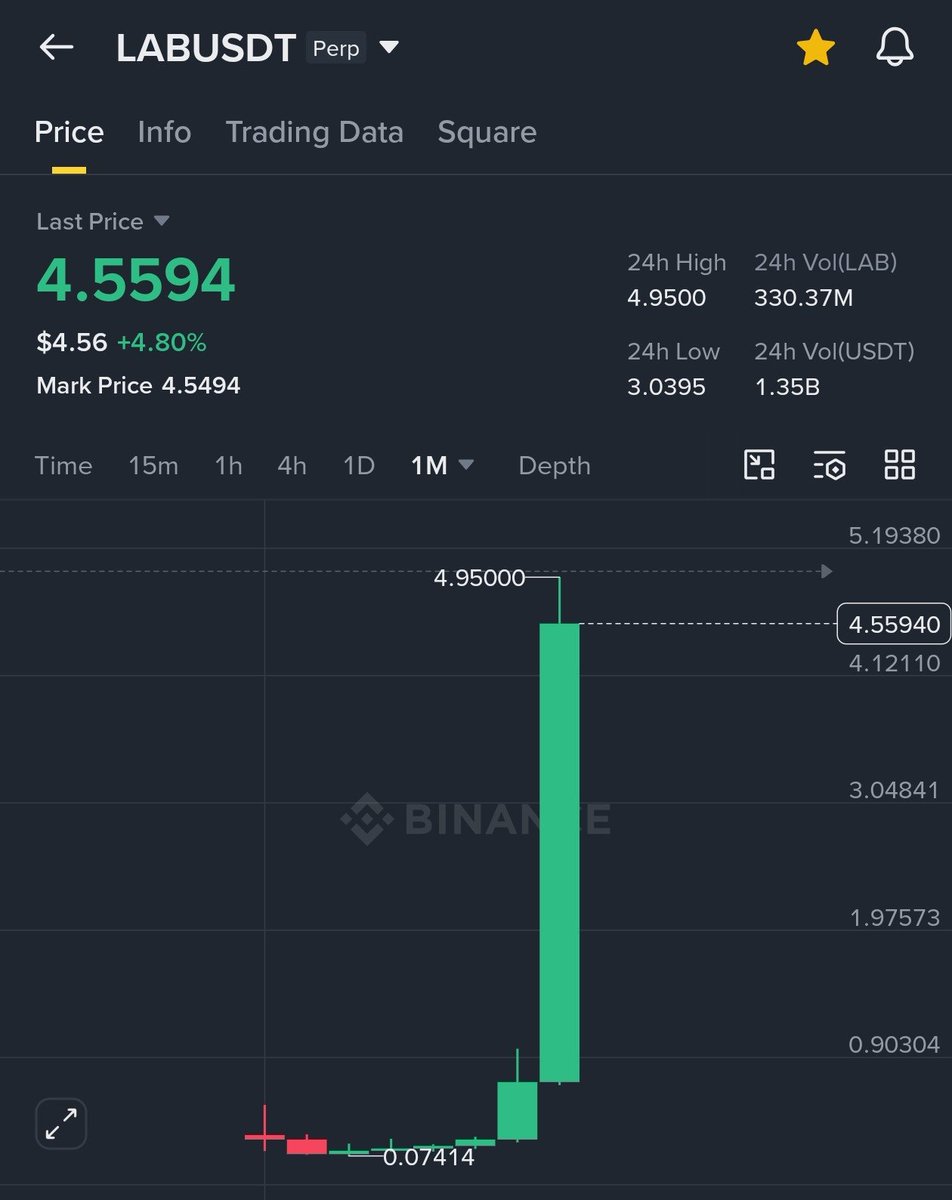Click the 24h High value 4.9500
The width and height of the screenshot is (952, 1200).
tap(666, 297)
